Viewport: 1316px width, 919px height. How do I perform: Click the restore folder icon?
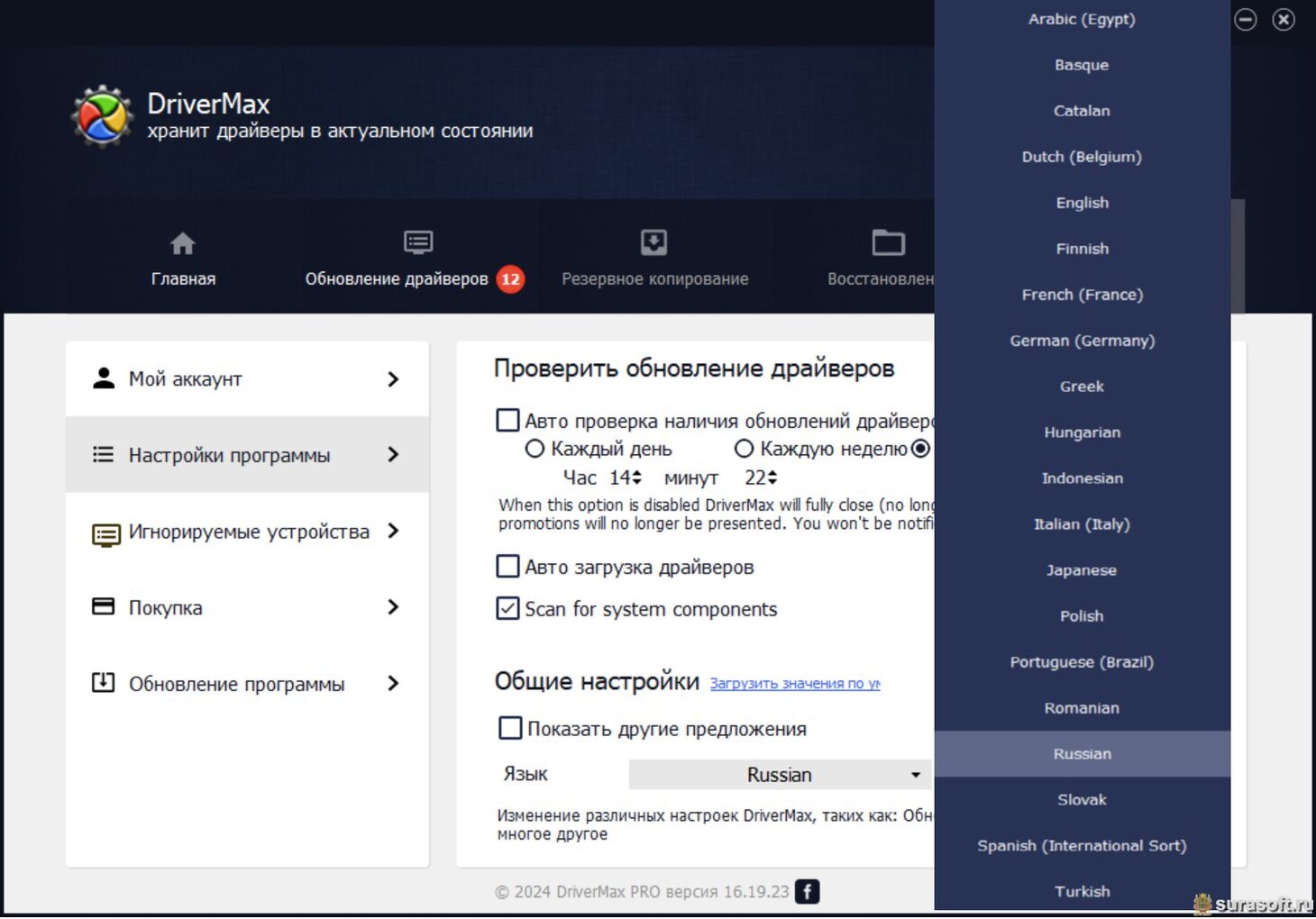(888, 242)
